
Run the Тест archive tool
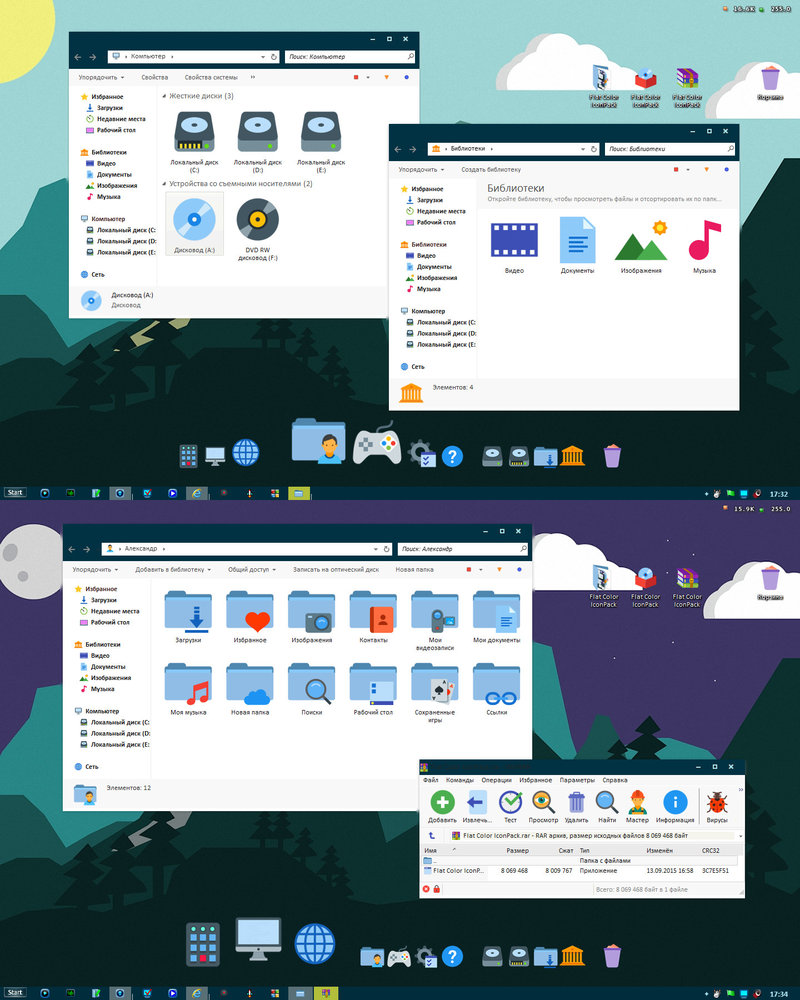[510, 800]
